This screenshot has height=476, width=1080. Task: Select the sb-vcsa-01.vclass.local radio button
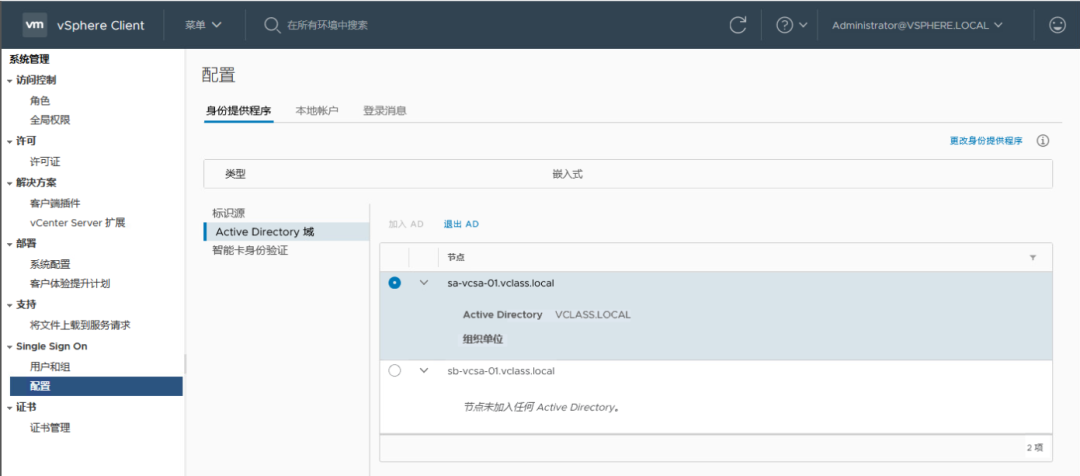395,371
